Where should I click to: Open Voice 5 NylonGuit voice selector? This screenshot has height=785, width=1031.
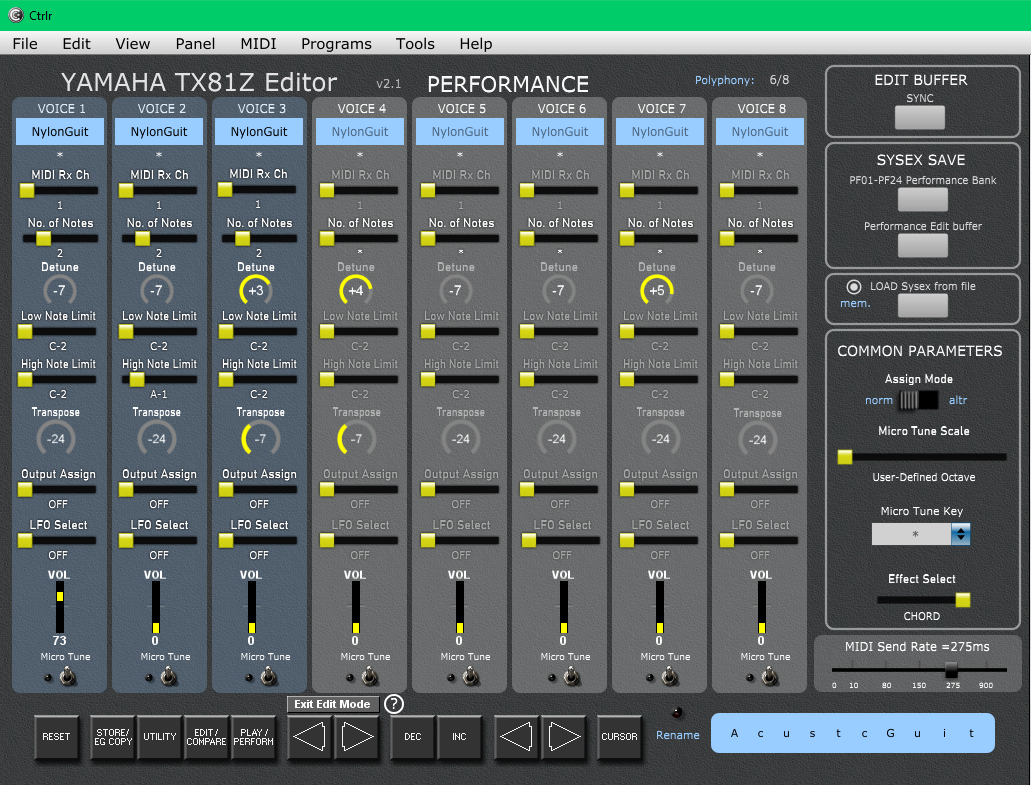tap(460, 131)
